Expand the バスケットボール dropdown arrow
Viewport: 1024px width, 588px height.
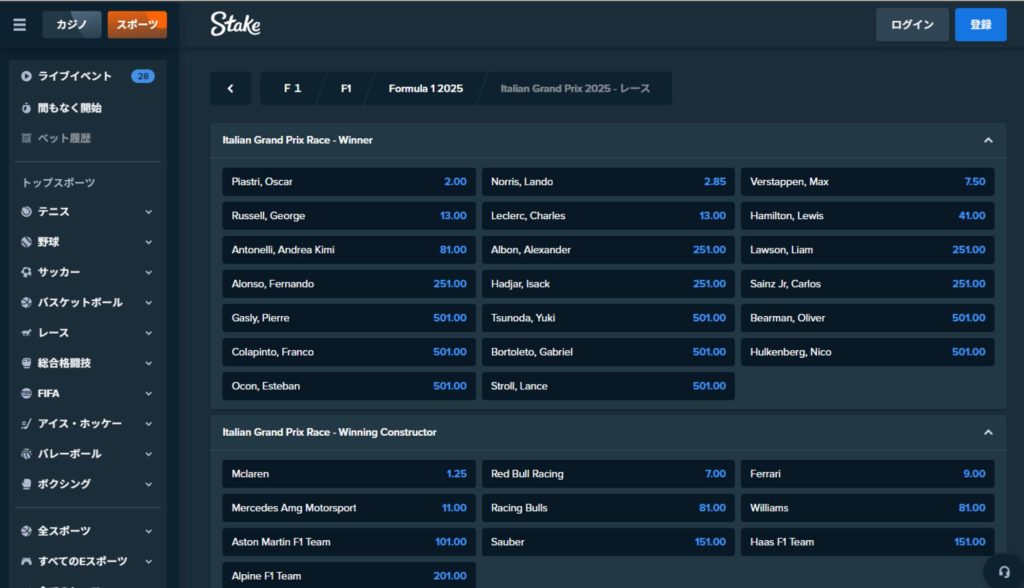point(148,302)
